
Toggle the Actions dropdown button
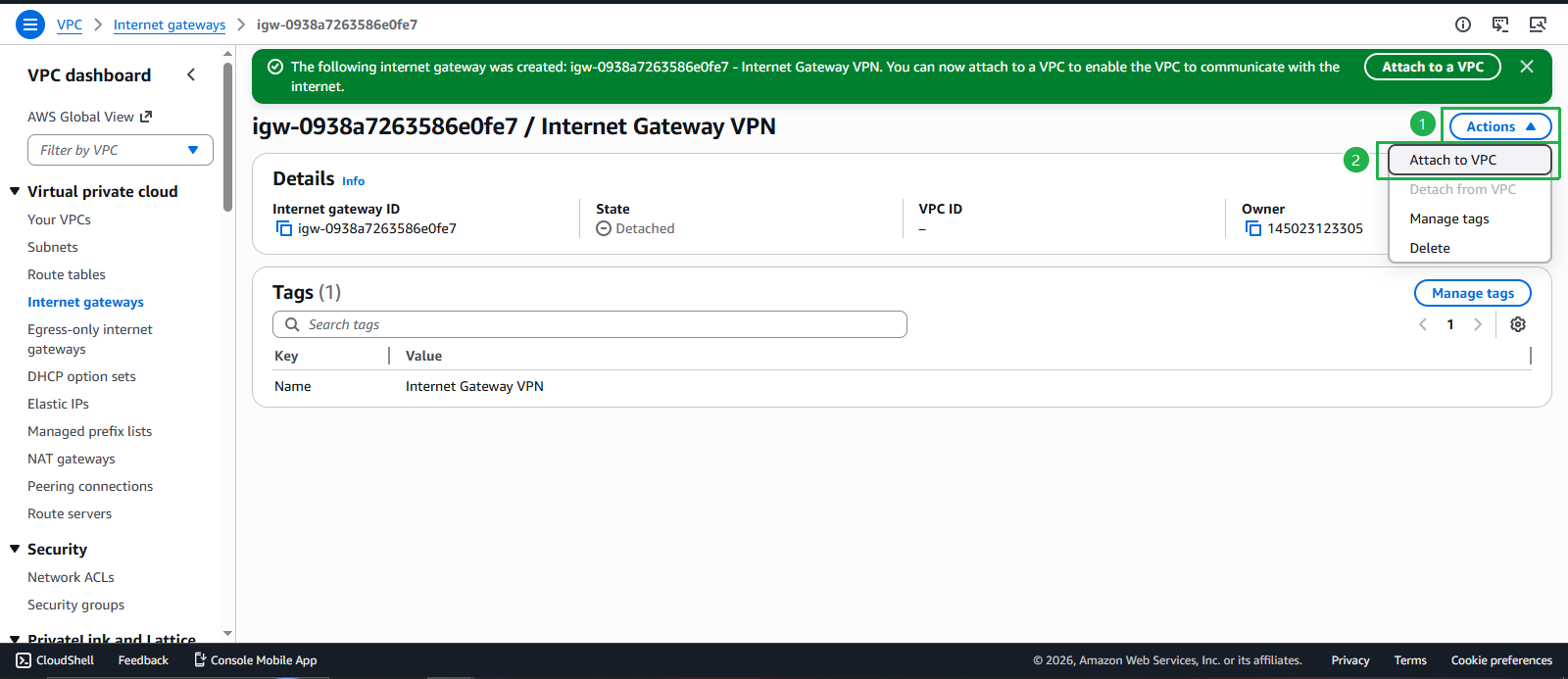1500,126
